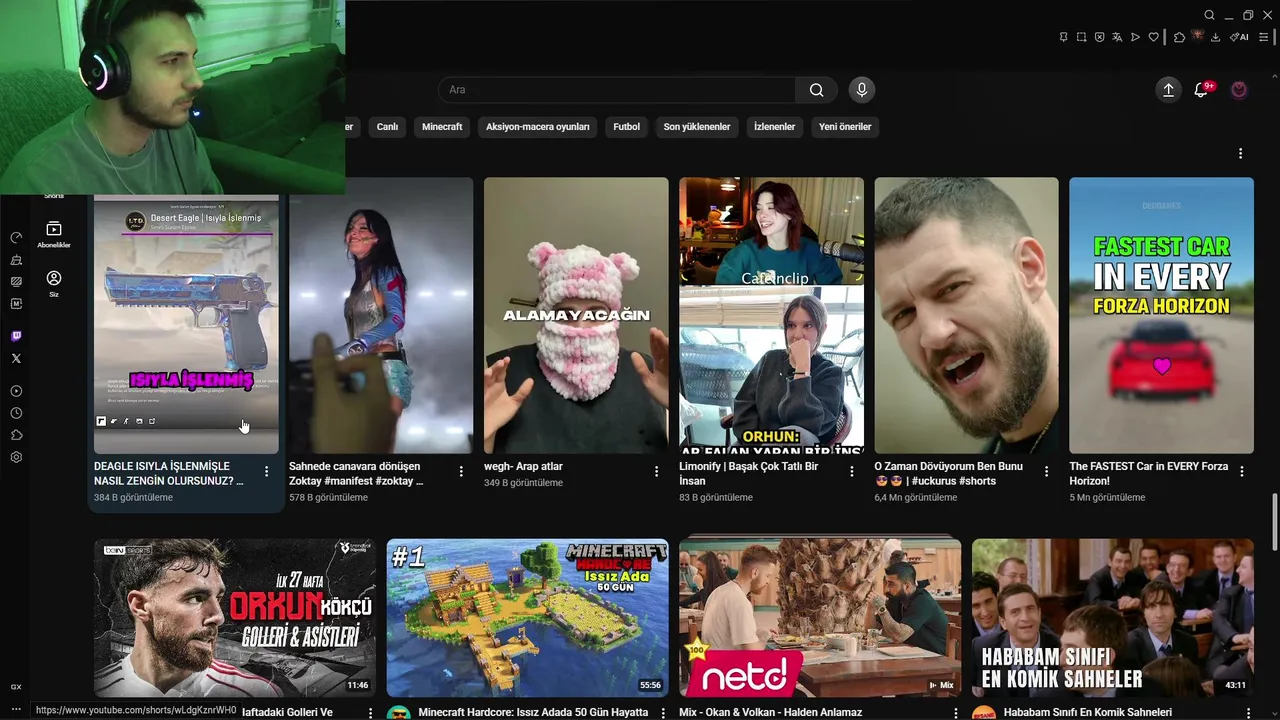Open browser Settings gear icon
This screenshot has height=720, width=1280.
16,457
